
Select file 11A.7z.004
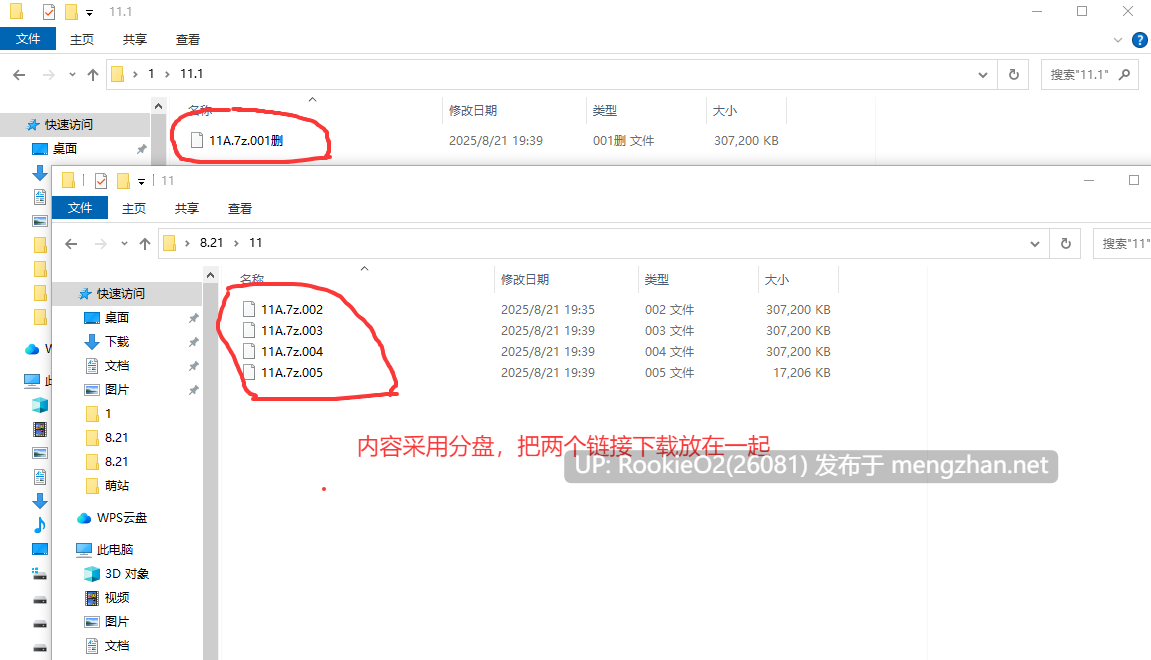point(292,352)
